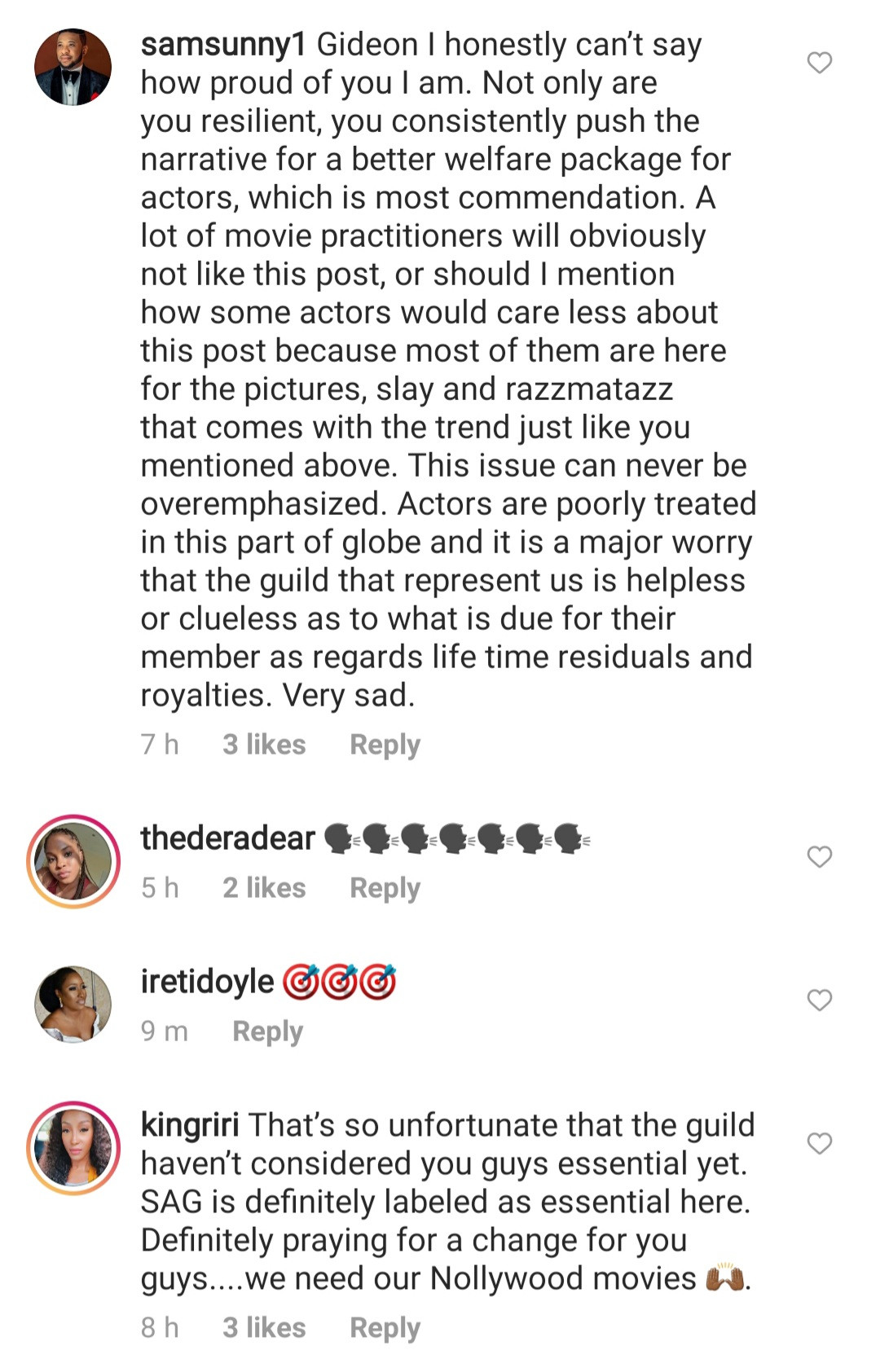Open iretidoyle's profile photo
The image size is (880, 1372).
point(73,1004)
